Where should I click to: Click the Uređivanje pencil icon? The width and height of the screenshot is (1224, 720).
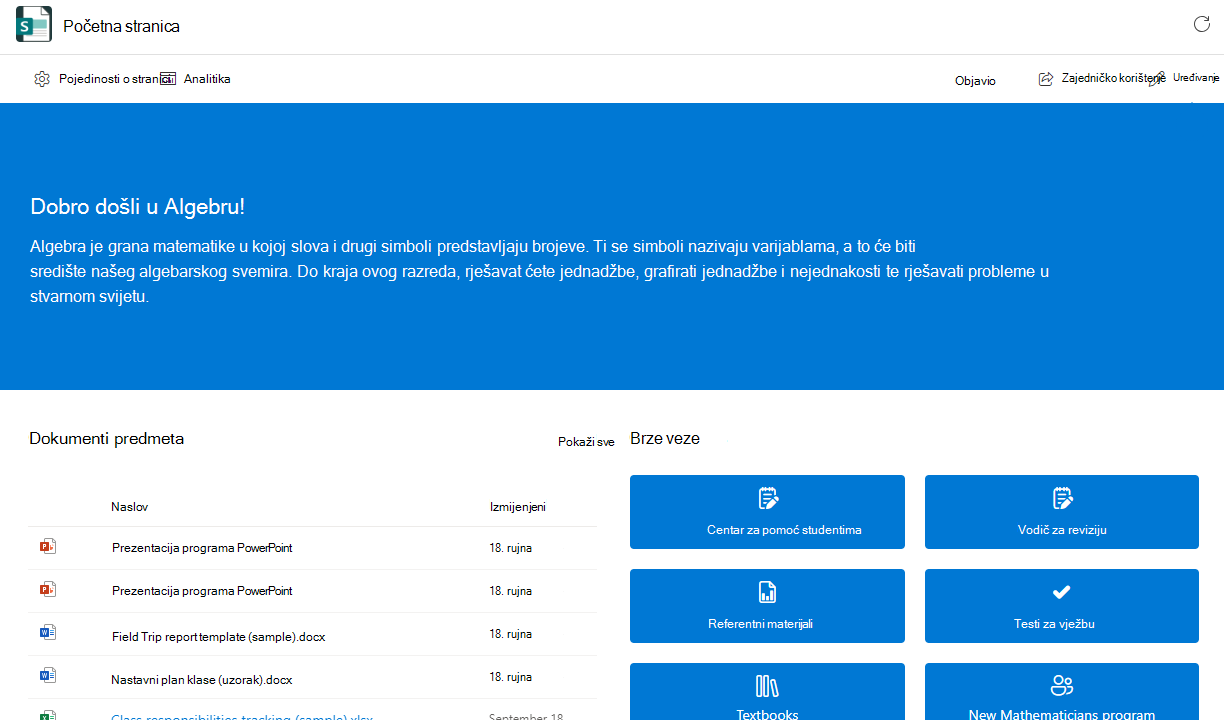click(x=1157, y=79)
